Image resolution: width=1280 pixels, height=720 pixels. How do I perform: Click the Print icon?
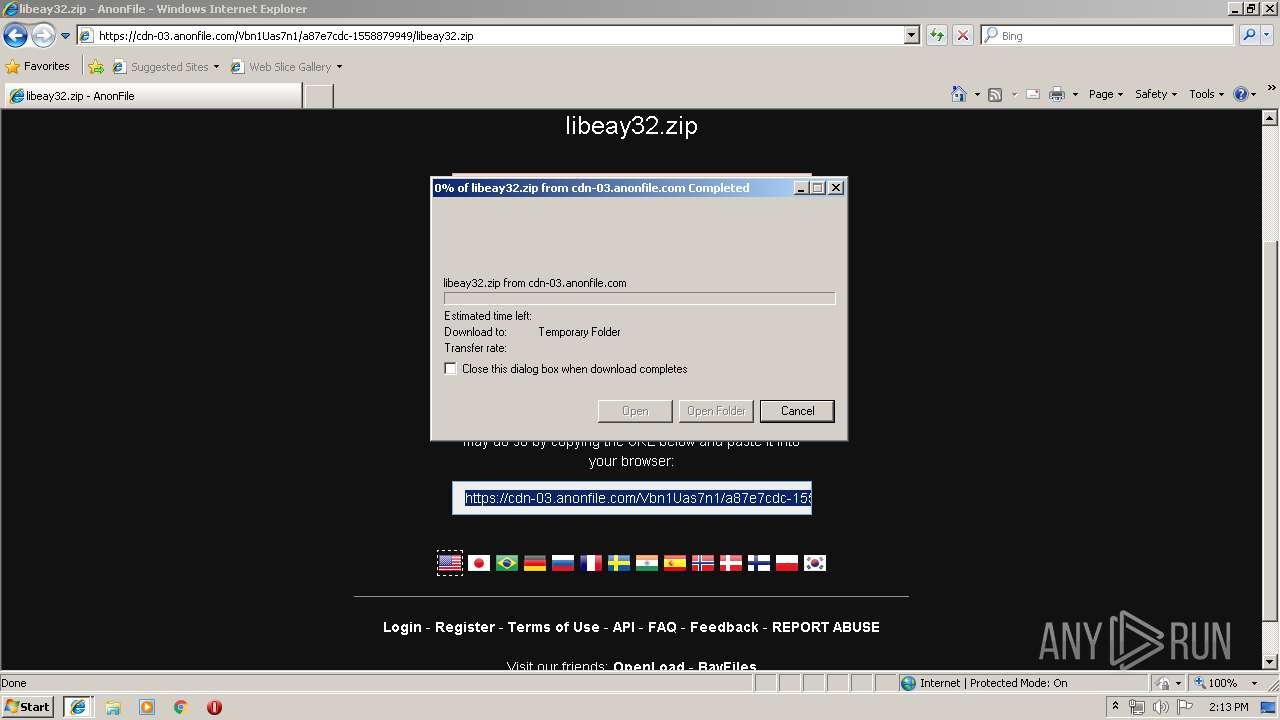click(1057, 94)
